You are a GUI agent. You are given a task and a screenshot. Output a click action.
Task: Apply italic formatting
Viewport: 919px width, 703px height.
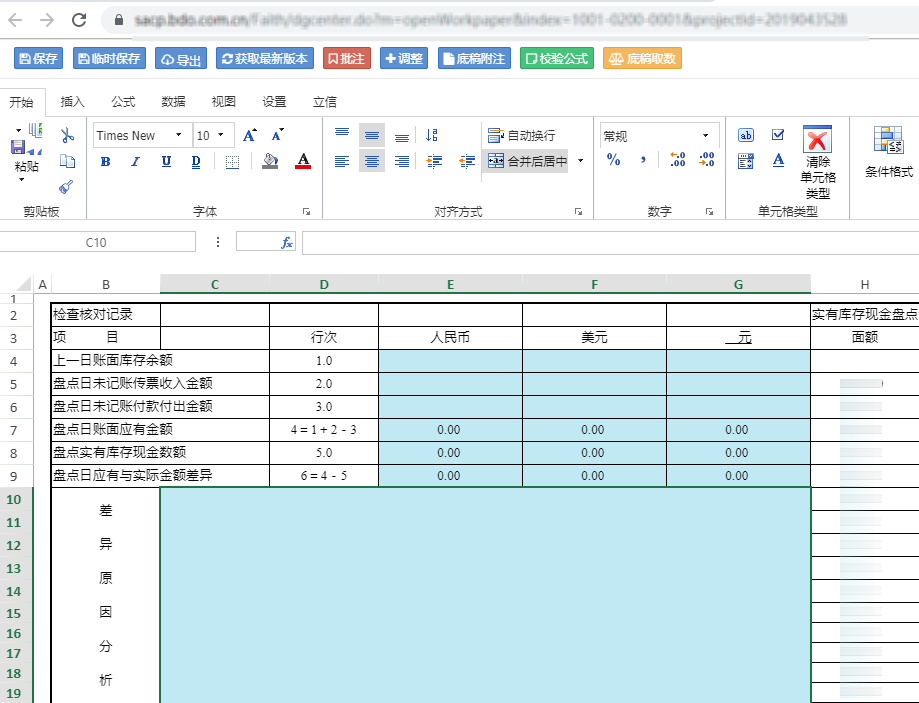coord(135,162)
